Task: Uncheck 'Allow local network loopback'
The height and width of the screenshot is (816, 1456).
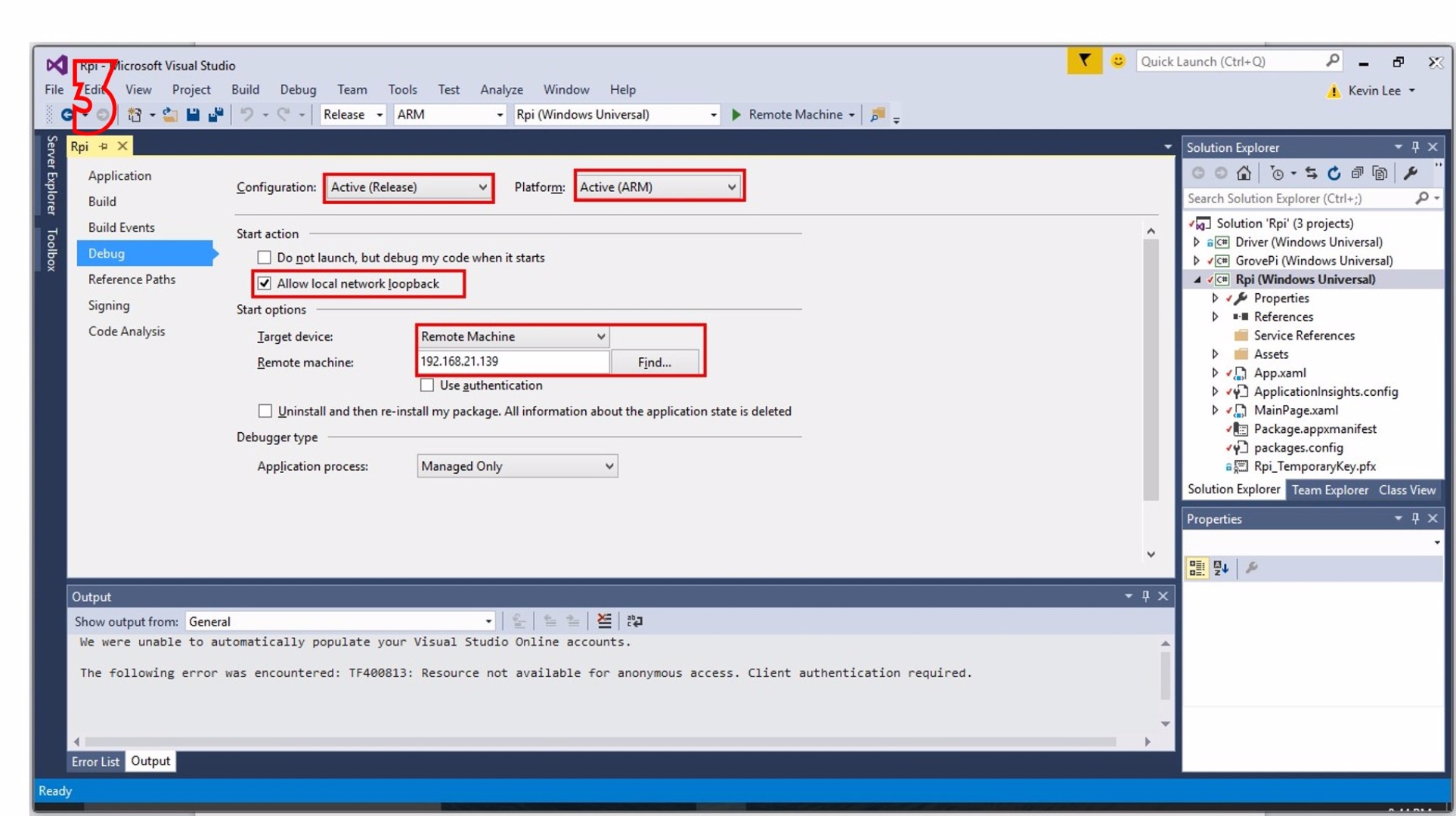Action: (x=264, y=283)
